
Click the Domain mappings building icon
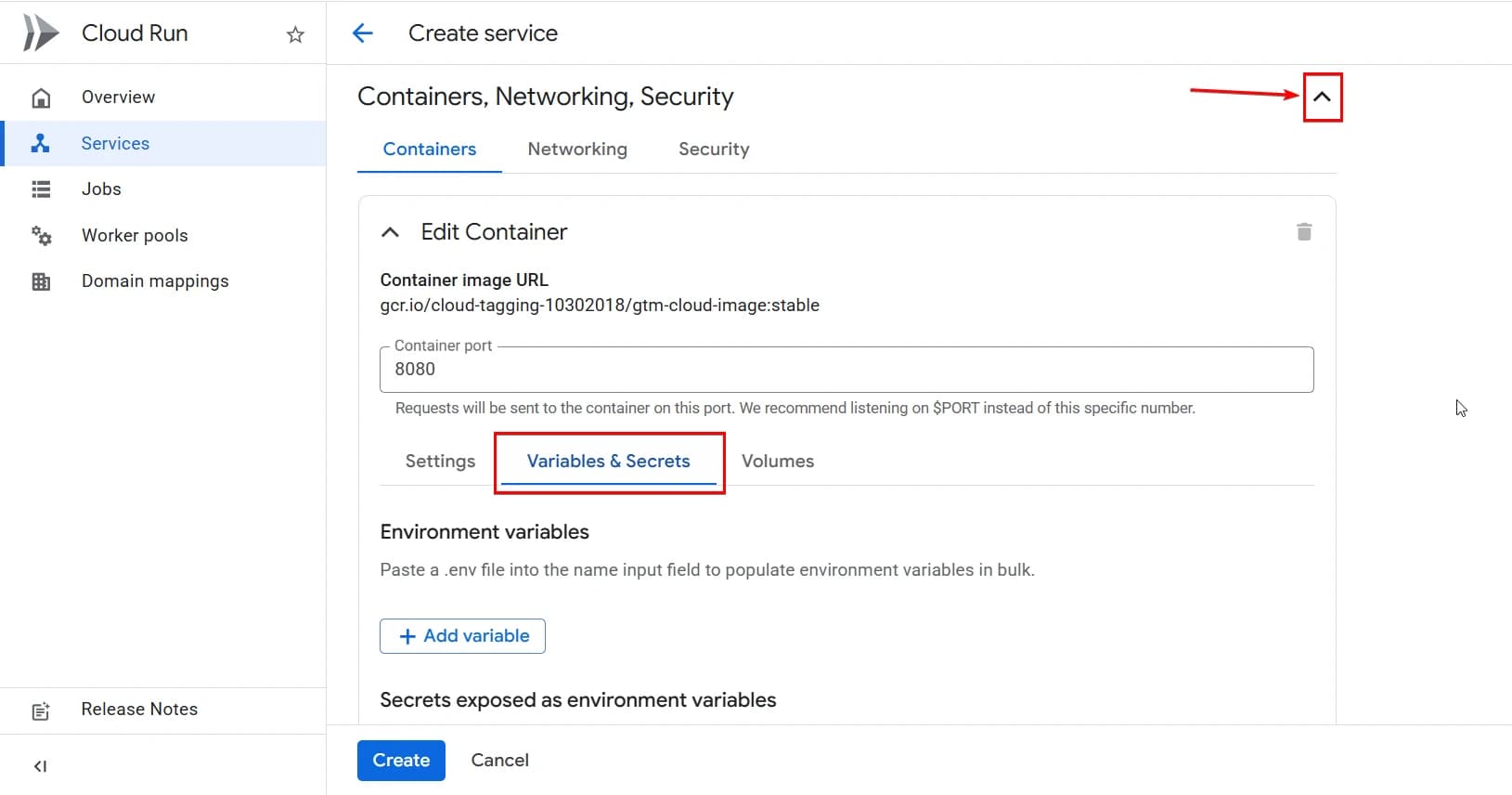click(41, 281)
